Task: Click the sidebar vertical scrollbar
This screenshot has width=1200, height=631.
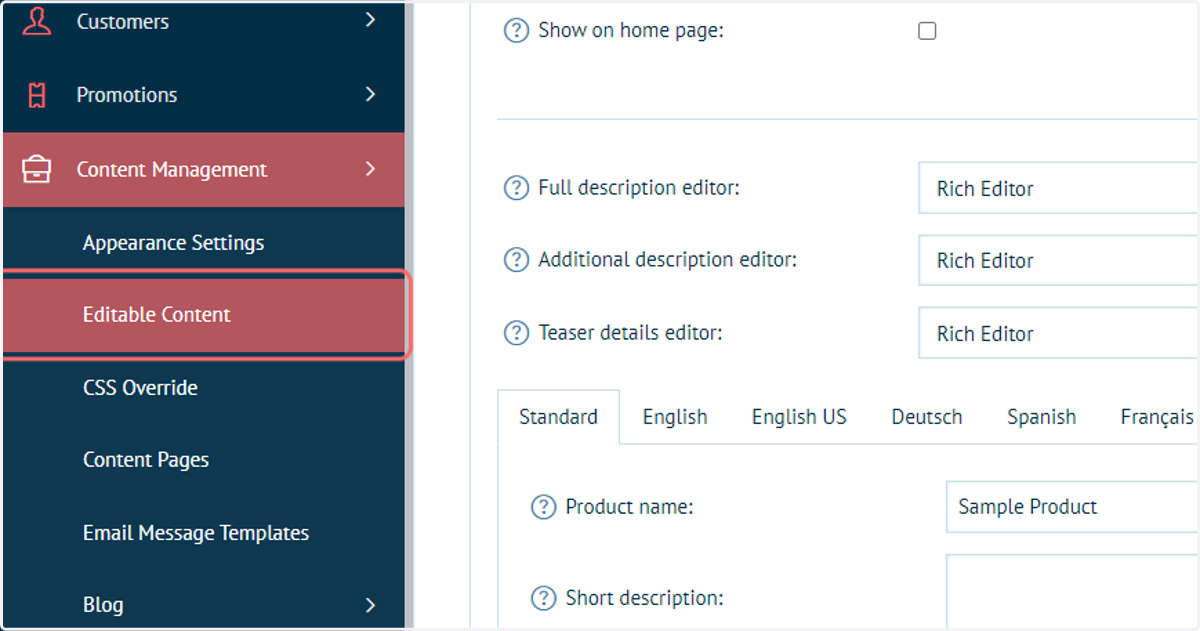Action: 409,315
